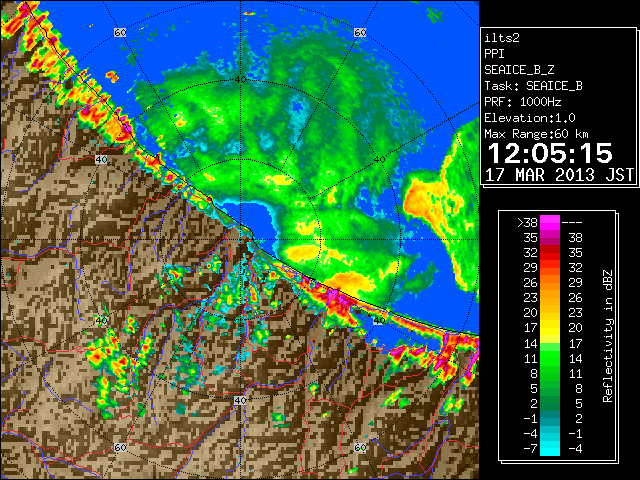
Task: Click the northeast '60' range ring label
Action: click(x=360, y=32)
